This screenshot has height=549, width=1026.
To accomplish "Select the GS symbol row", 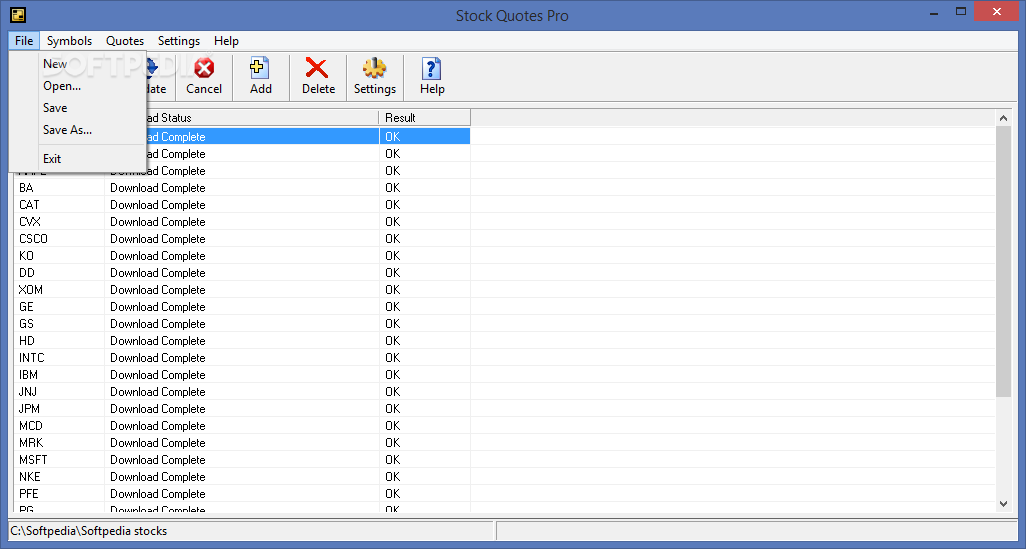I will click(x=242, y=324).
